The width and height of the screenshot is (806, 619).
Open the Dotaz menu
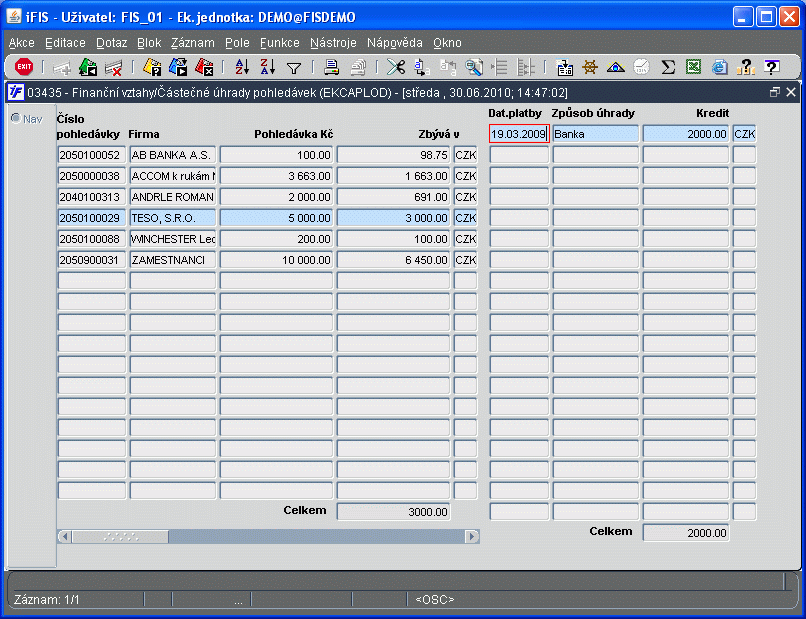click(112, 43)
